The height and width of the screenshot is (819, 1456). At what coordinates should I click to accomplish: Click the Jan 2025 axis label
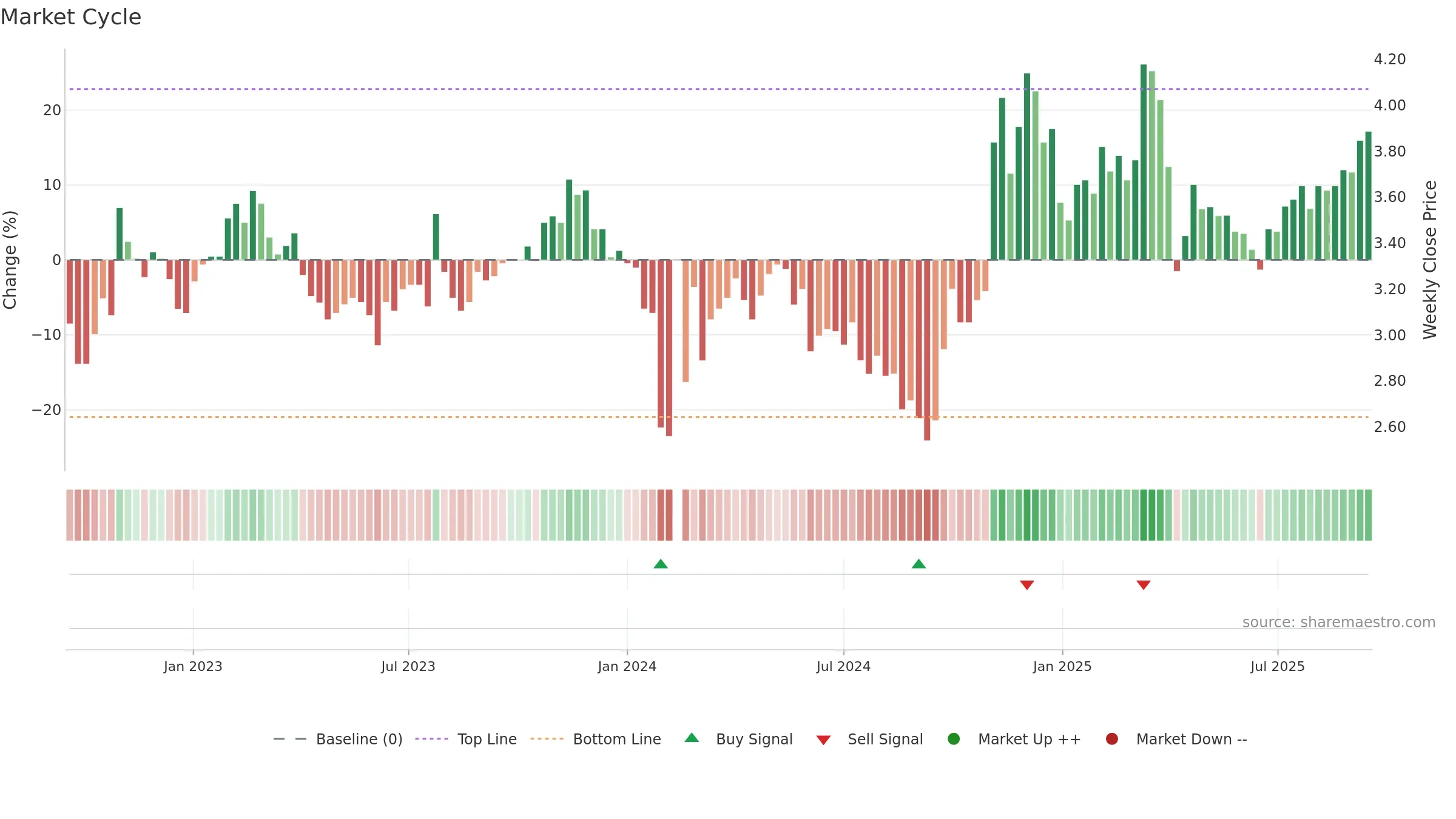[1062, 667]
